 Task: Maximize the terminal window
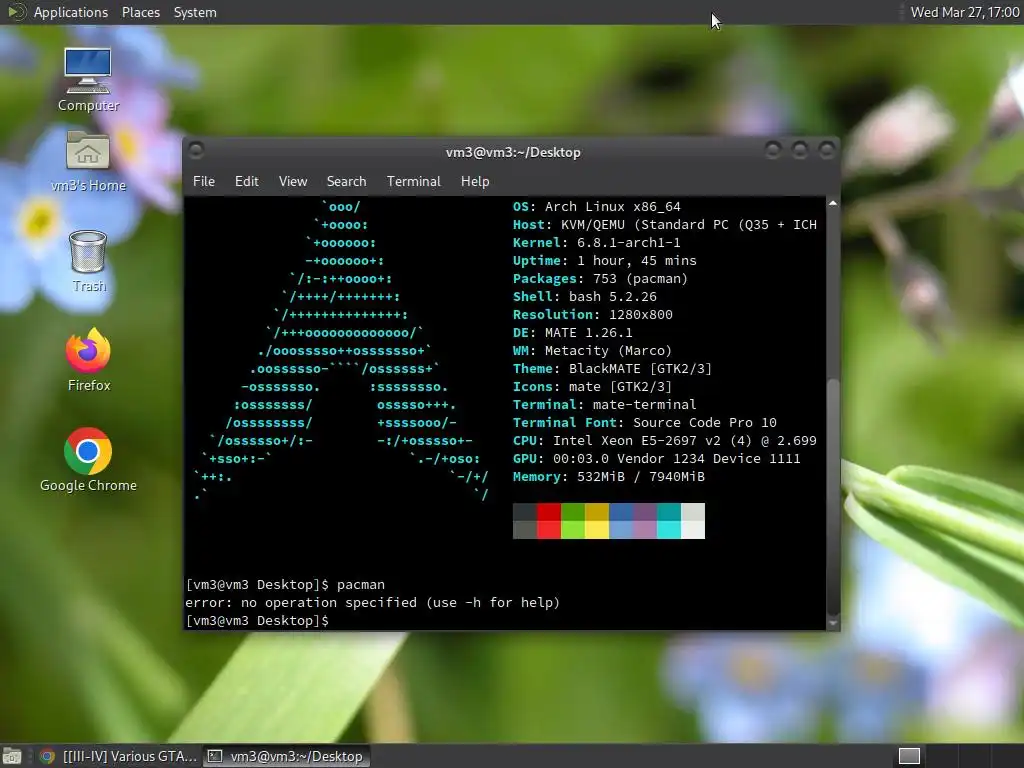(x=799, y=151)
